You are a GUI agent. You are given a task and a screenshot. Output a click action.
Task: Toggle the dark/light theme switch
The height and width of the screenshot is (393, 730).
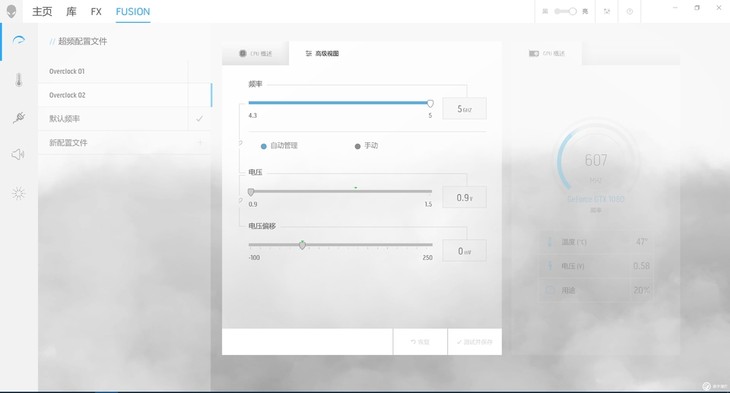[x=565, y=12]
